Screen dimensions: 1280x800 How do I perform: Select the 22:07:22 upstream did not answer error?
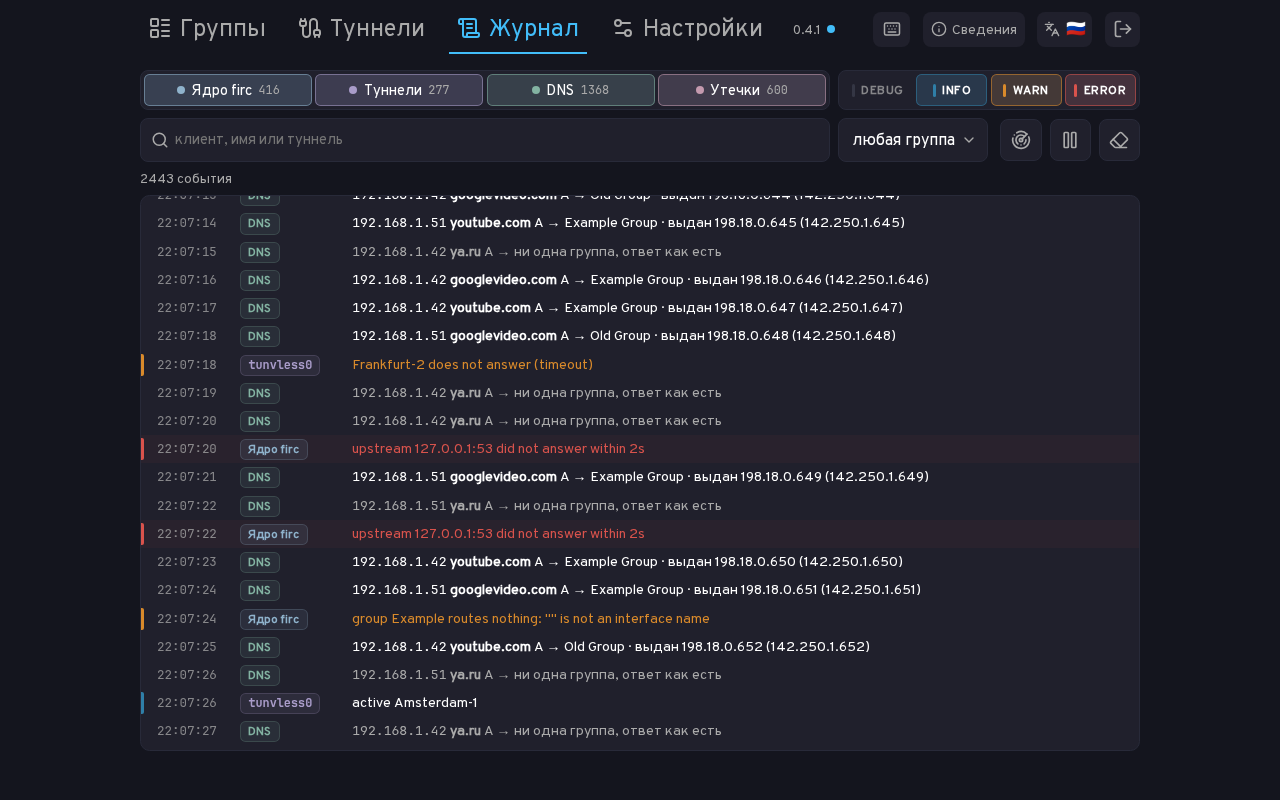[x=640, y=534]
